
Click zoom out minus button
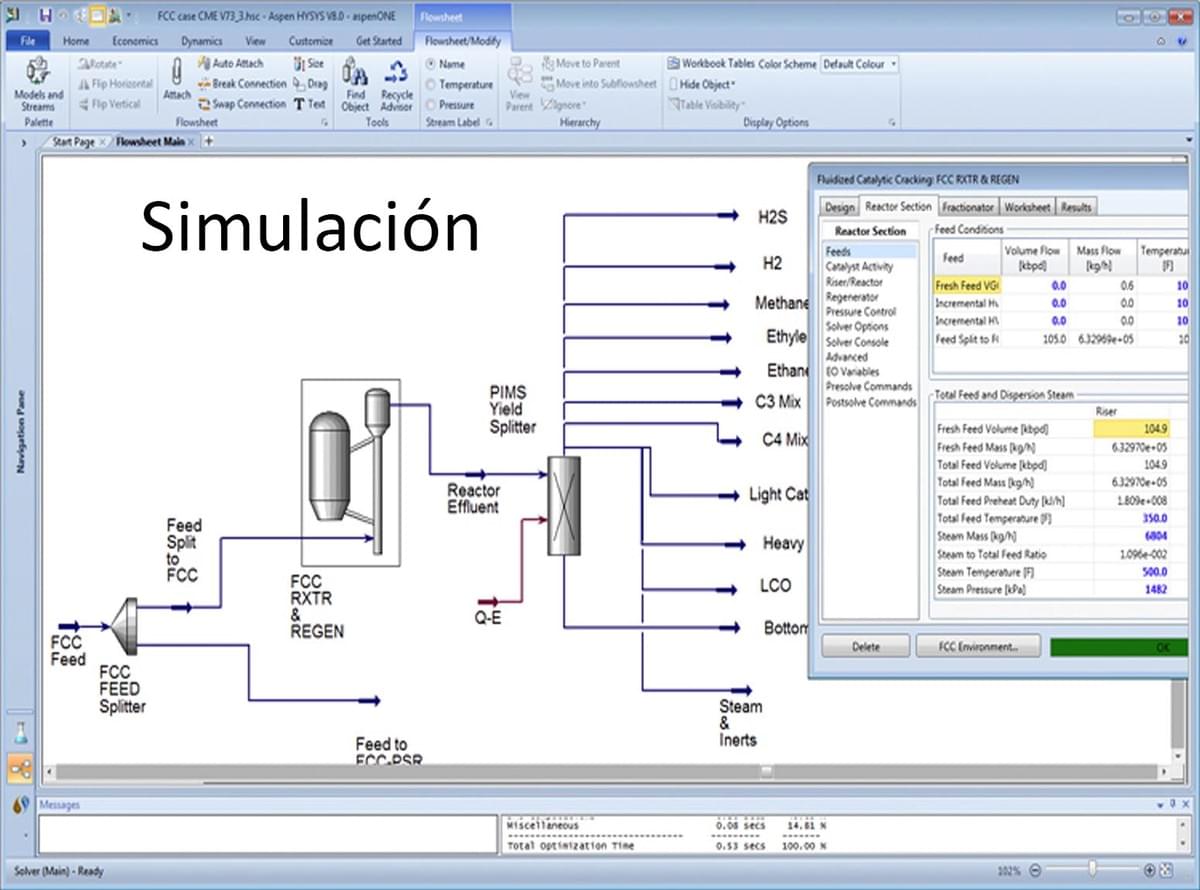tap(1036, 870)
